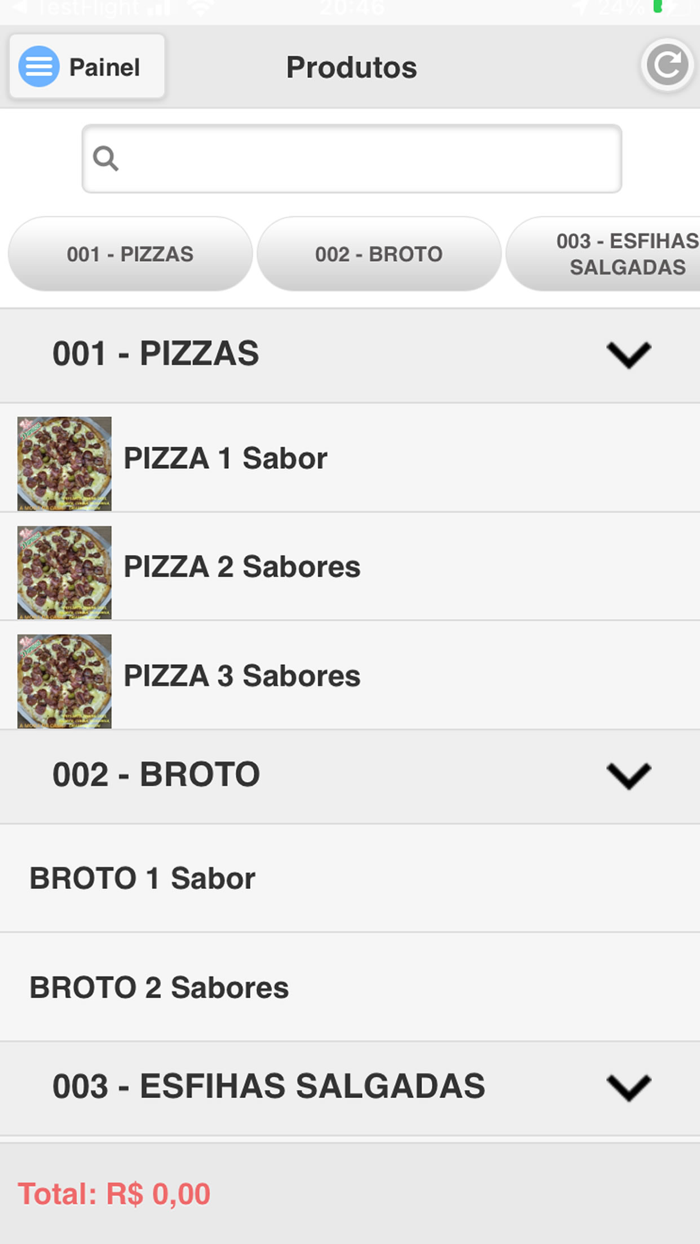Open the Painel hamburger menu icon
Viewport: 700px width, 1244px height.
tap(38, 66)
